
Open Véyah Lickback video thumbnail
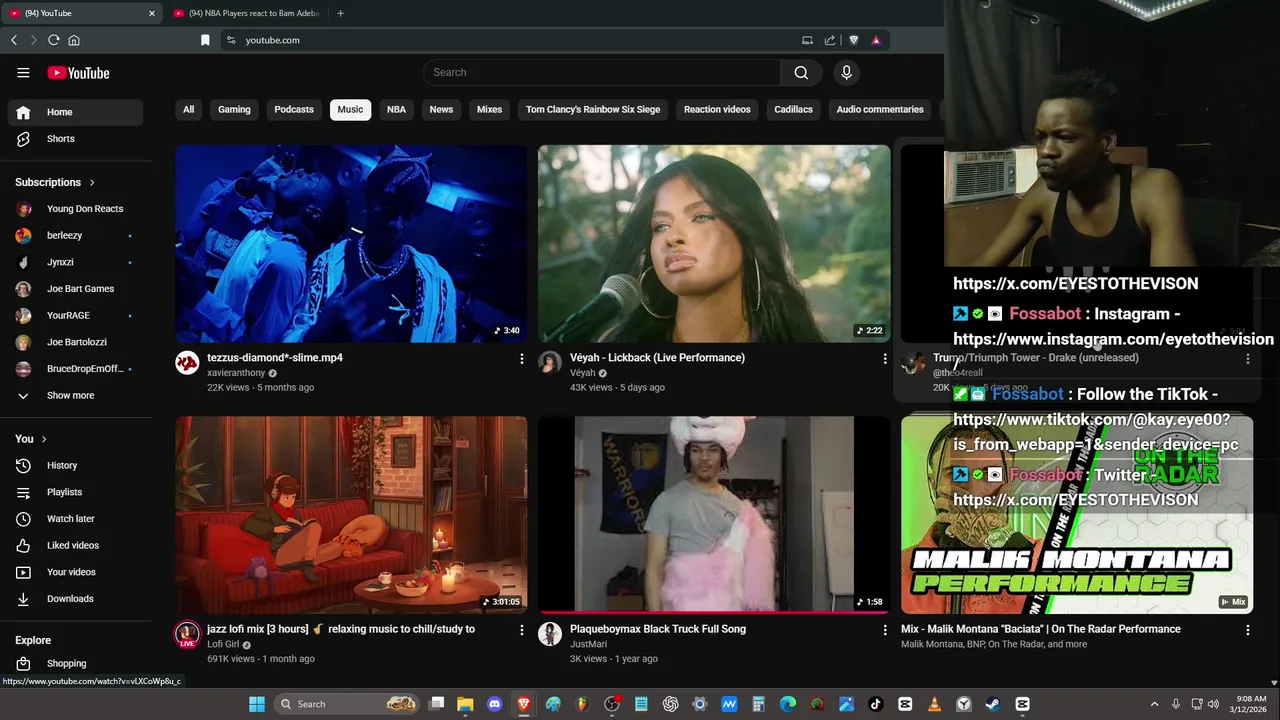[714, 244]
